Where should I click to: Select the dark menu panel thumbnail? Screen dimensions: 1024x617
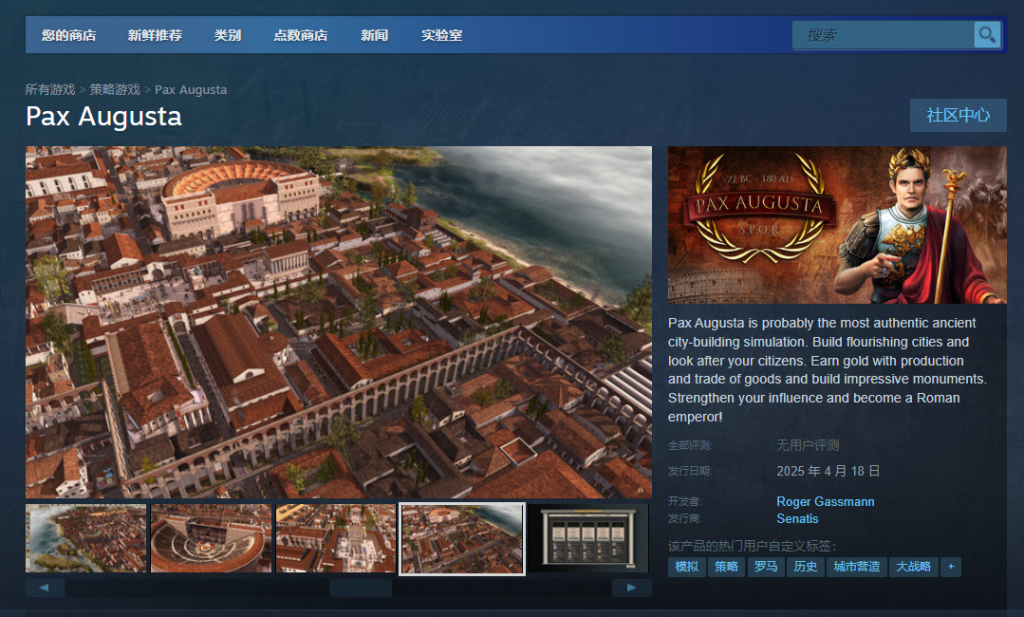pos(588,539)
